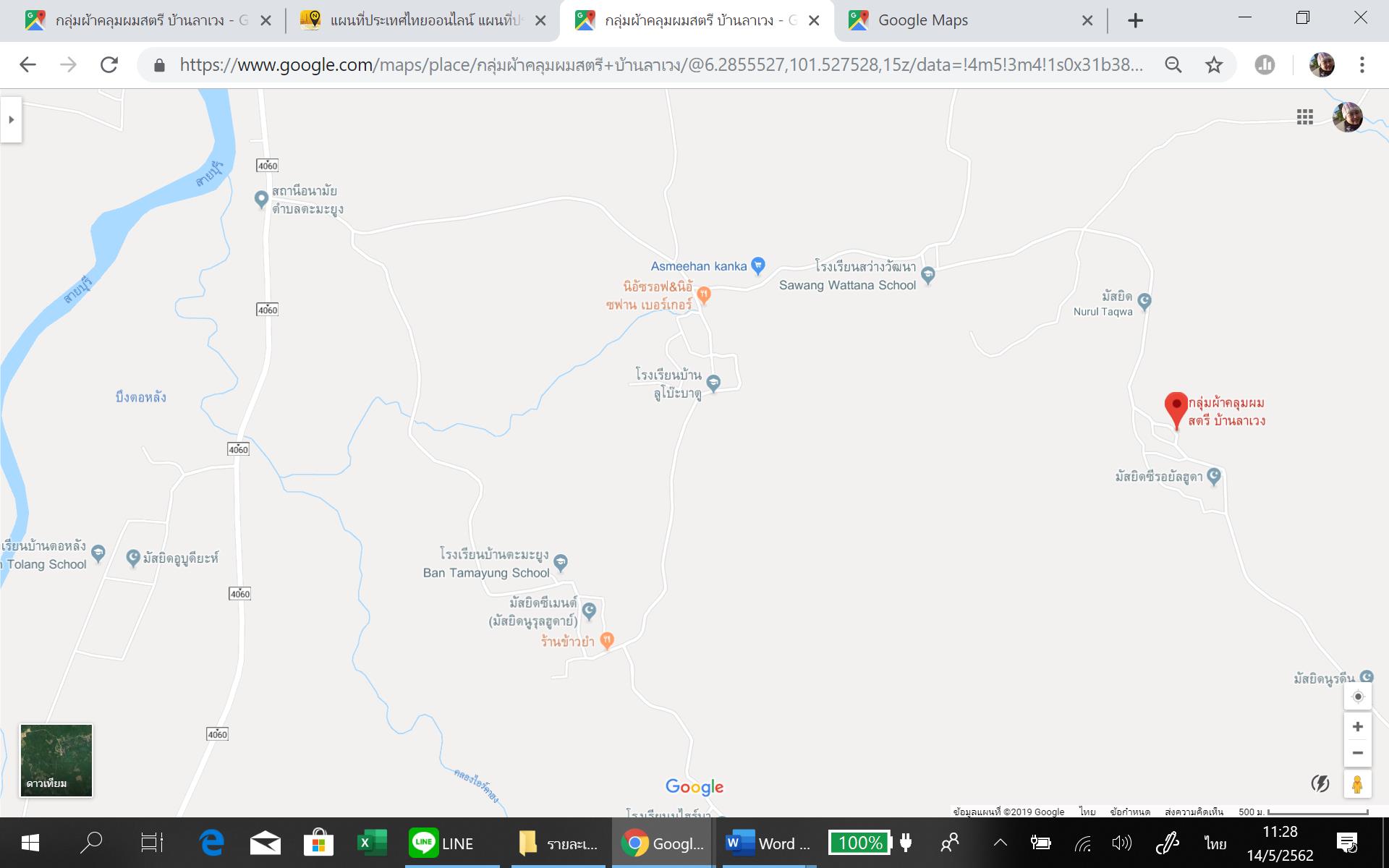Image resolution: width=1389 pixels, height=868 pixels.
Task: Toggle the lightning imagery button near Pegman
Action: click(x=1320, y=783)
